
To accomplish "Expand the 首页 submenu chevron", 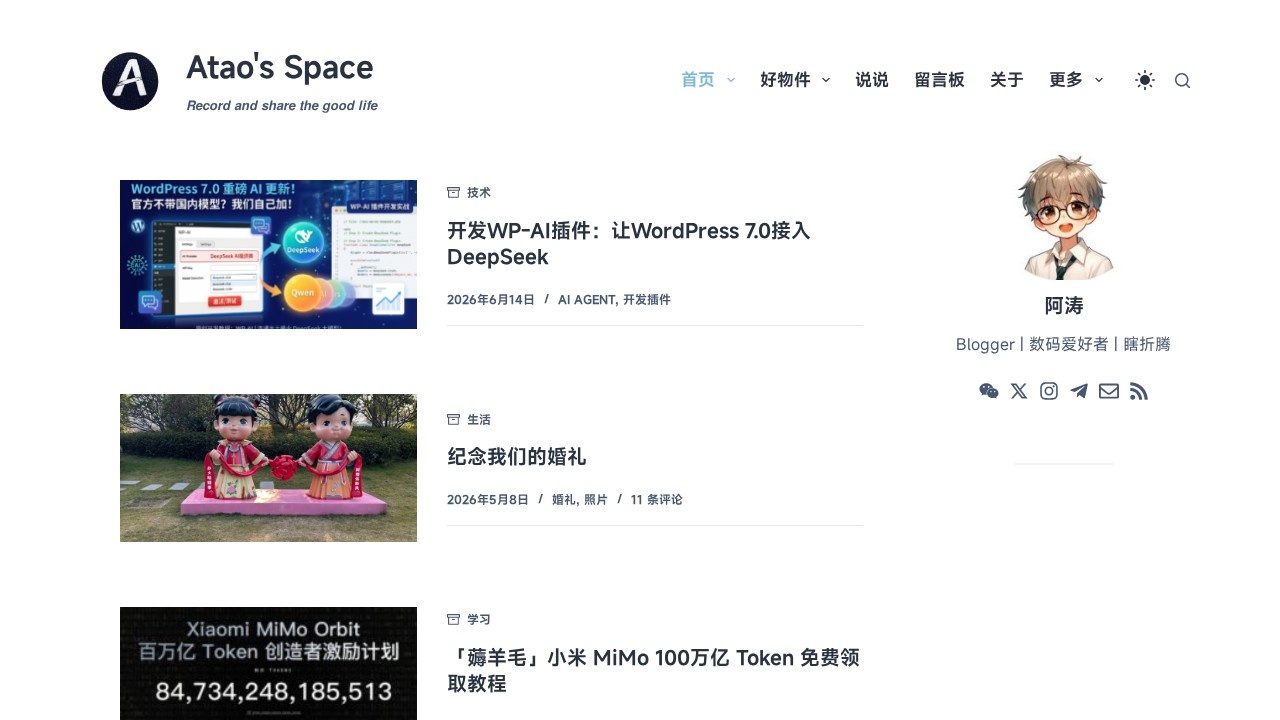I will (x=731, y=80).
